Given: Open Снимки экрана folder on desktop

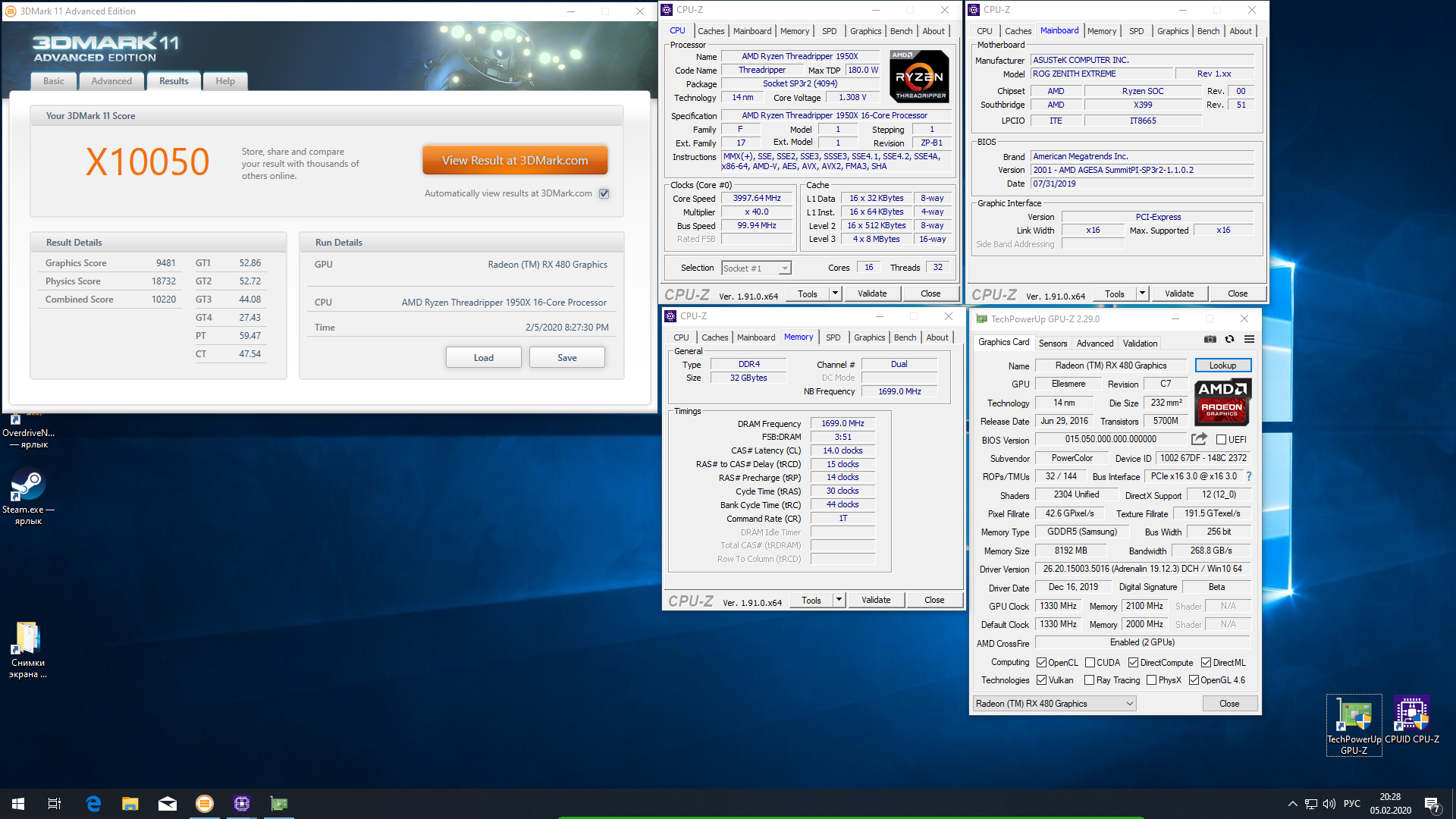Looking at the screenshot, I should [x=28, y=651].
